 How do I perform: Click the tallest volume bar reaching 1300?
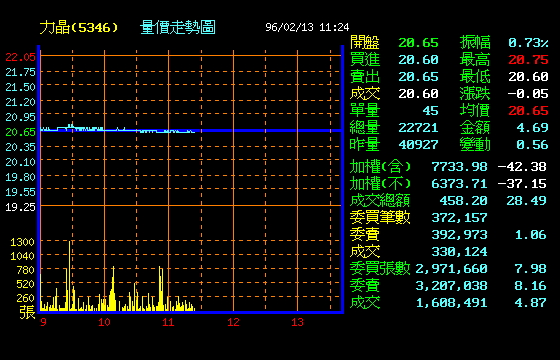tap(70, 275)
